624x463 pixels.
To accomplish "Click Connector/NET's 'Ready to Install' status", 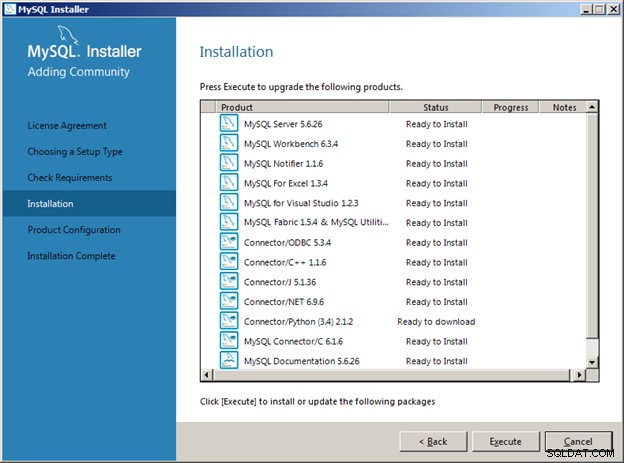I will (437, 302).
